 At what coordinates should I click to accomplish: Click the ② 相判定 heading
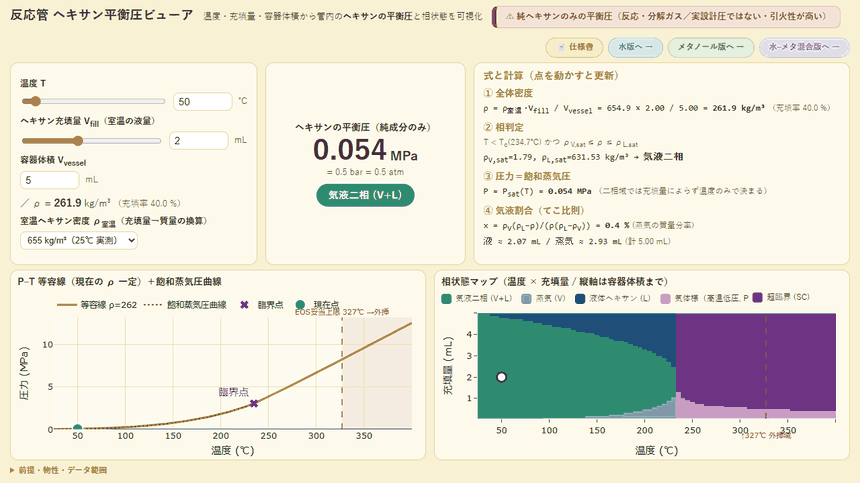coord(503,127)
